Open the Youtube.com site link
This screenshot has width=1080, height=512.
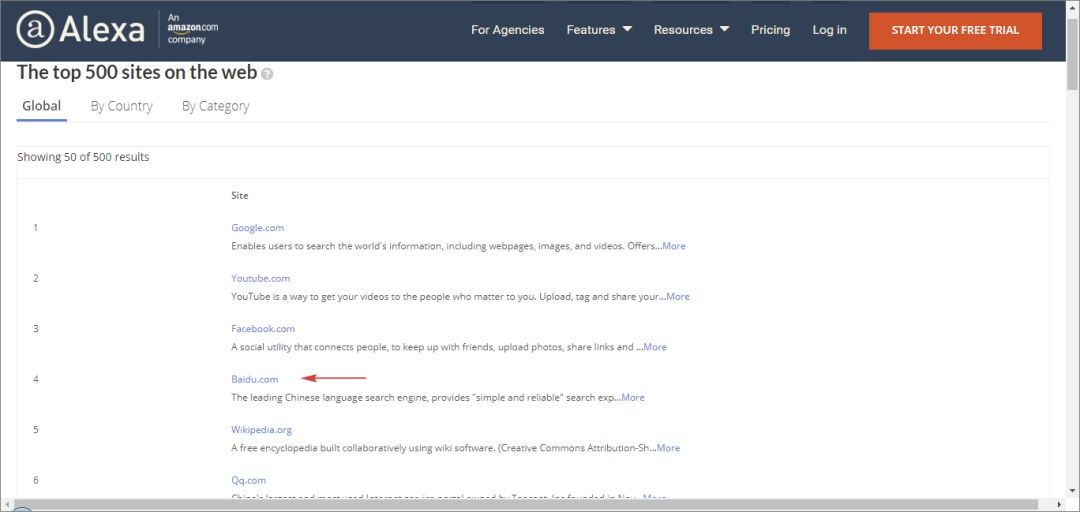(260, 278)
